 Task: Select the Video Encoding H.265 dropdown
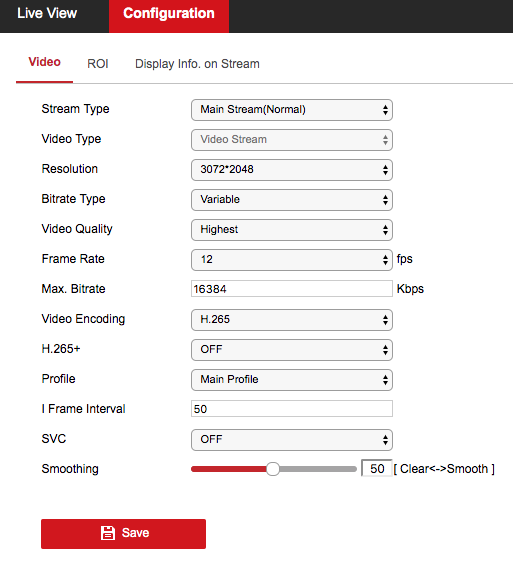(292, 320)
